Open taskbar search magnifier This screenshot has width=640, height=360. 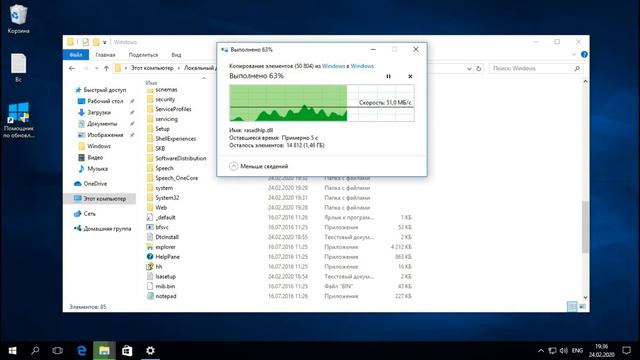coord(35,351)
